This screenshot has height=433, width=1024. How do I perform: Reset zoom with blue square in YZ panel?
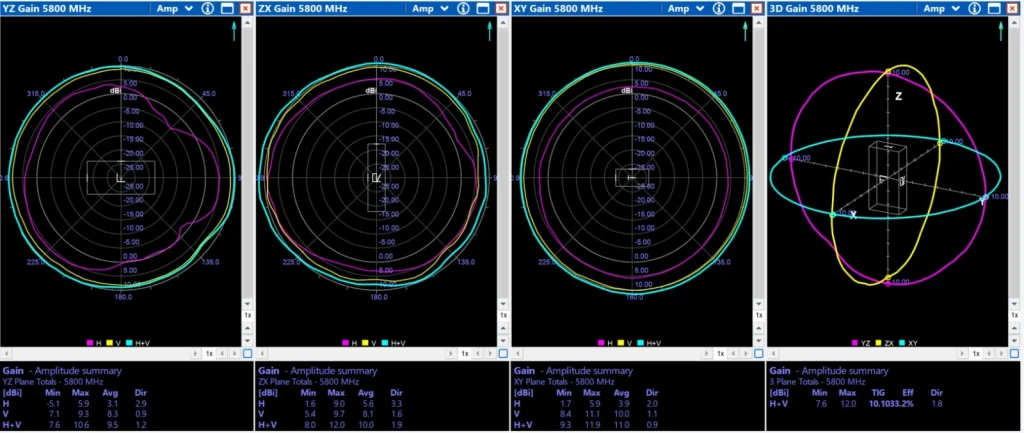click(248, 353)
